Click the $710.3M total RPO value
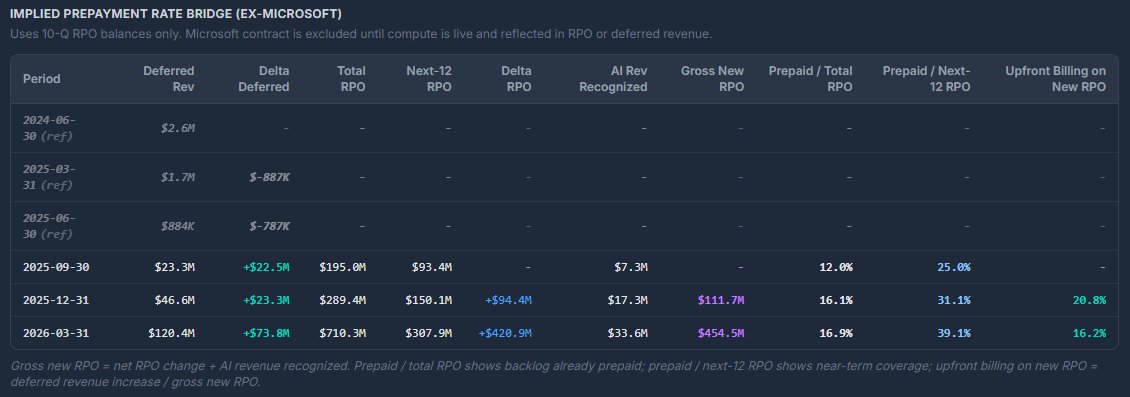Image resolution: width=1130 pixels, height=397 pixels. click(x=342, y=333)
